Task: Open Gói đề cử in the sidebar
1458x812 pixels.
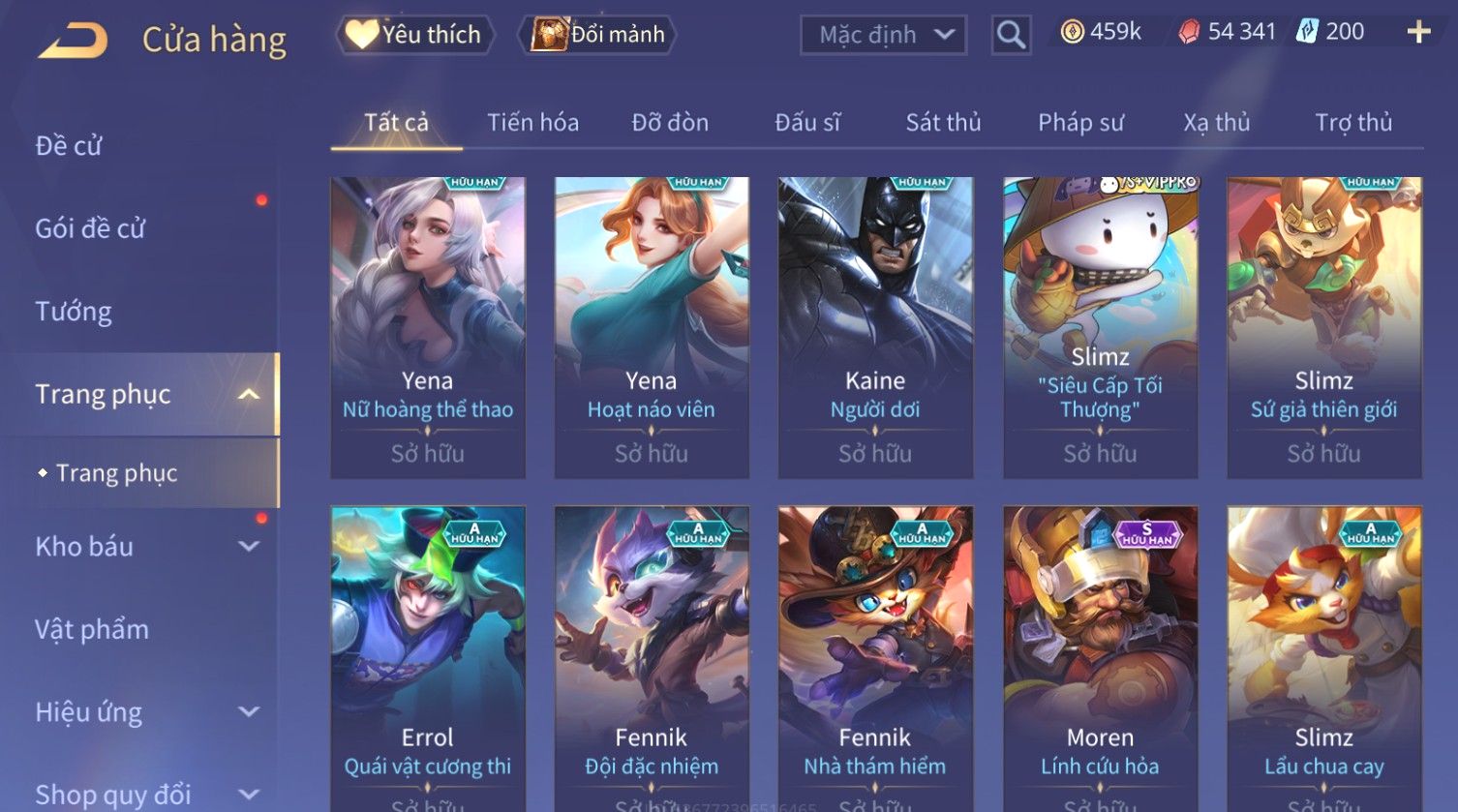Action: (x=90, y=228)
